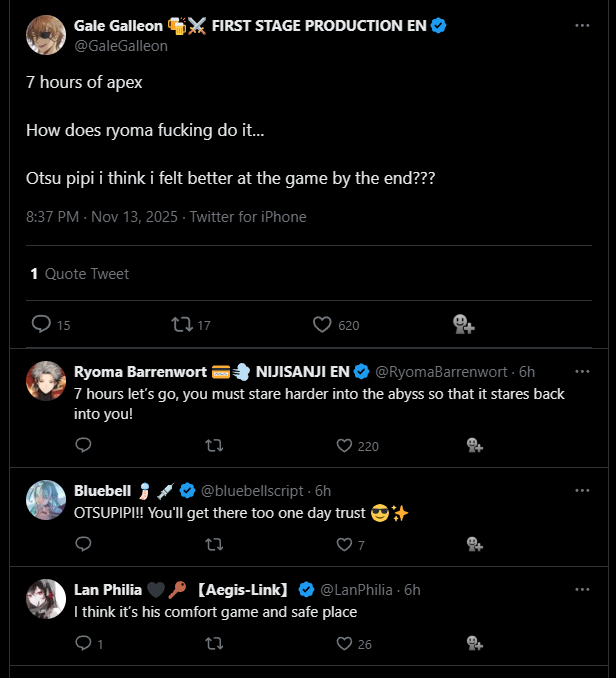Image resolution: width=616 pixels, height=678 pixels.
Task: Like Gale Galleon's main tweet
Action: click(322, 324)
